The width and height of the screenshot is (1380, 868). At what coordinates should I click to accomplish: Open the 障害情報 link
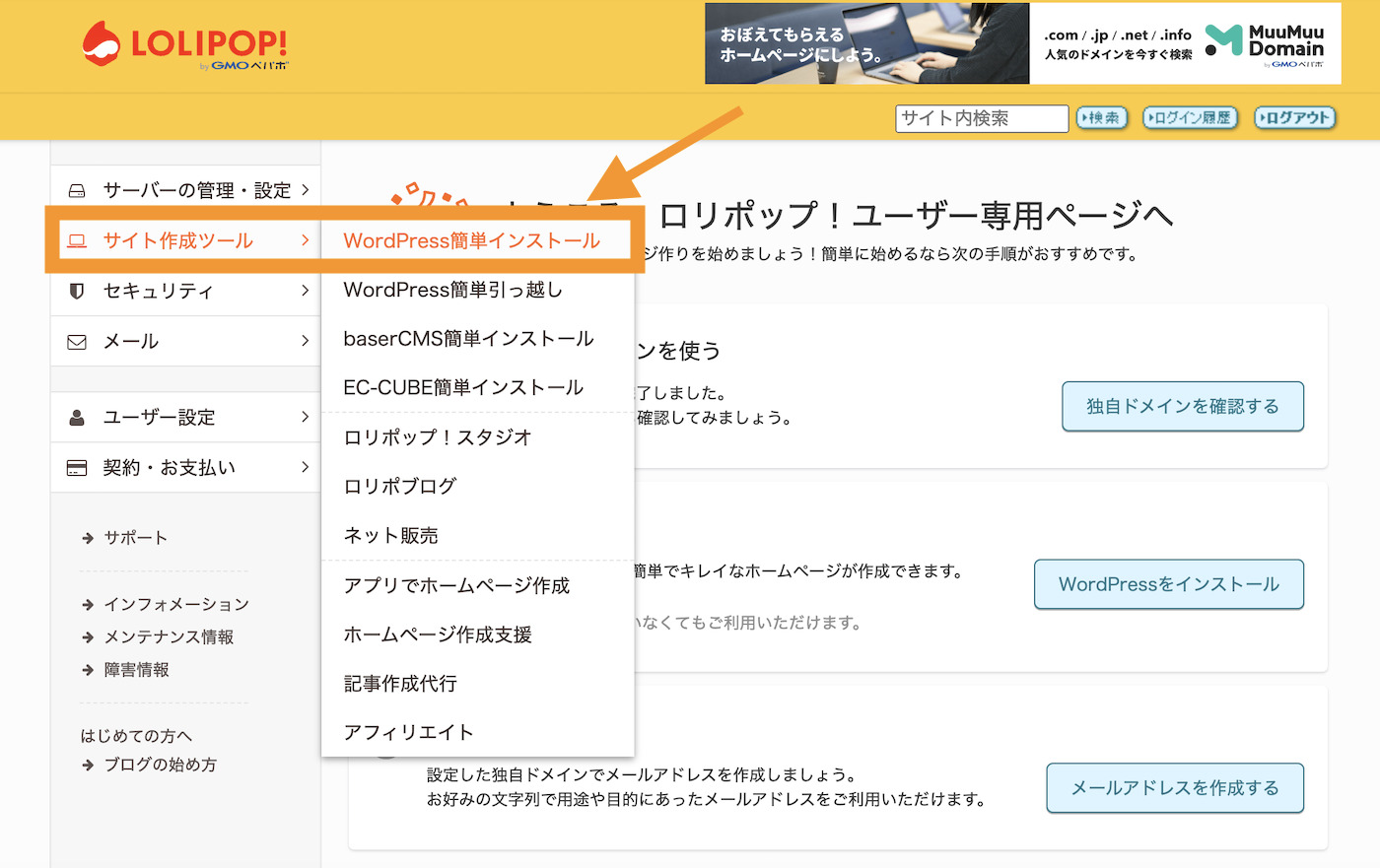[137, 670]
